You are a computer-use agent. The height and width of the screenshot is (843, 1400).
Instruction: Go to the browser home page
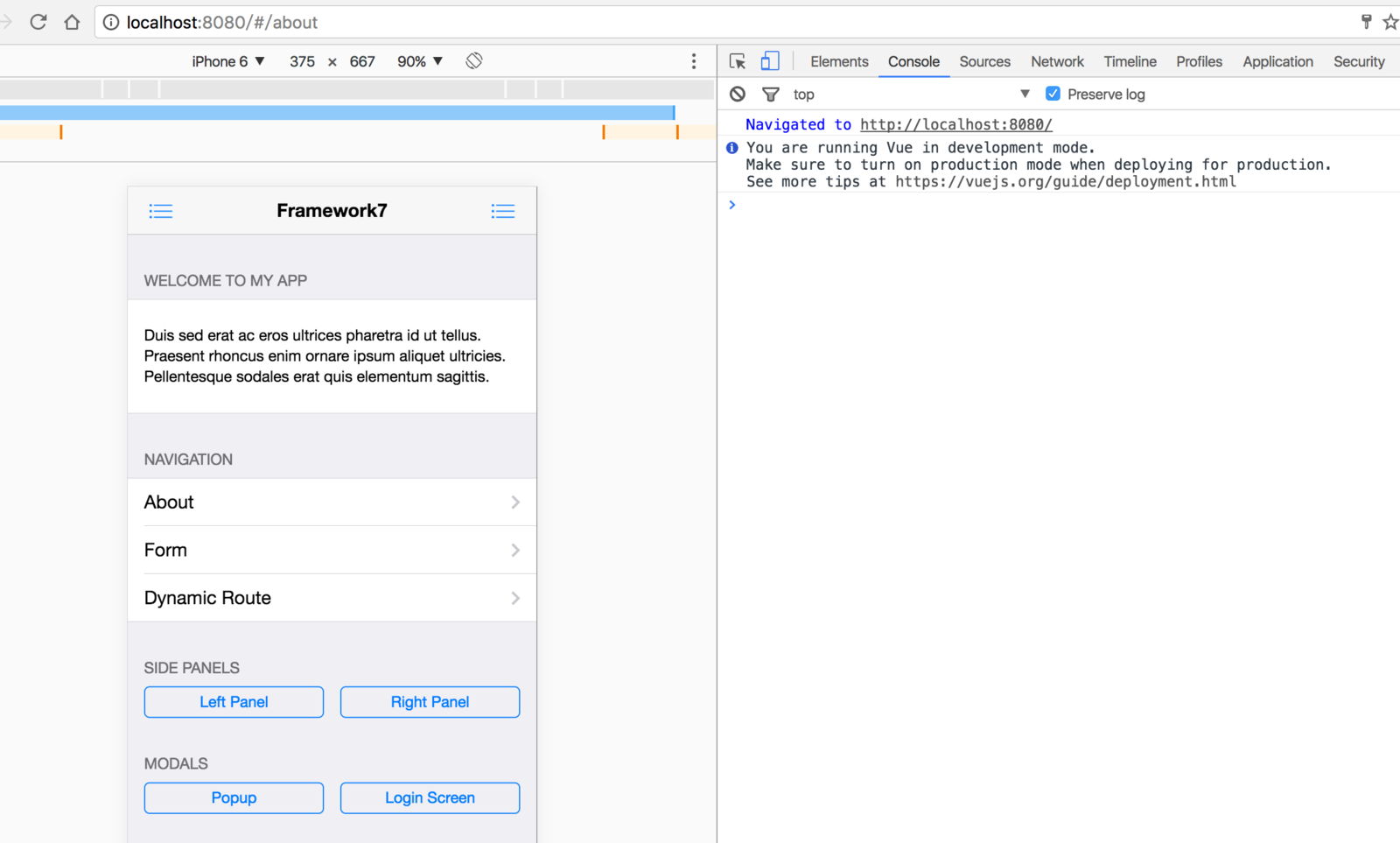[x=72, y=22]
